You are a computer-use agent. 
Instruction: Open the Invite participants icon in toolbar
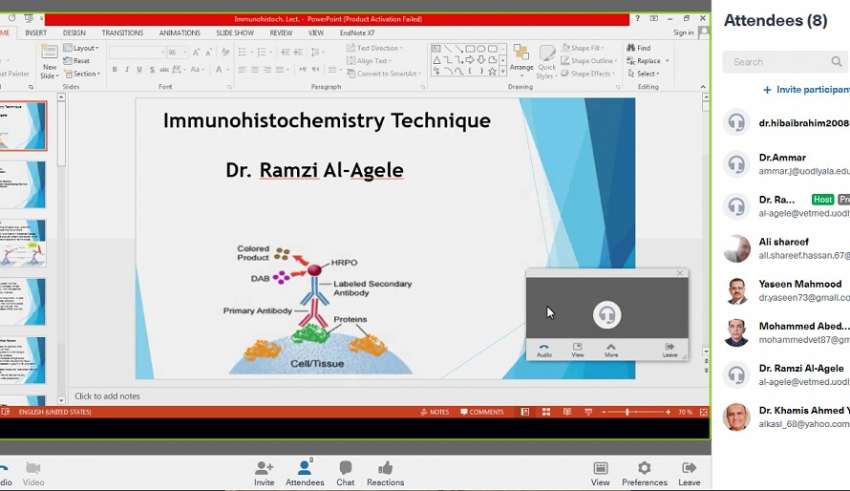(264, 469)
